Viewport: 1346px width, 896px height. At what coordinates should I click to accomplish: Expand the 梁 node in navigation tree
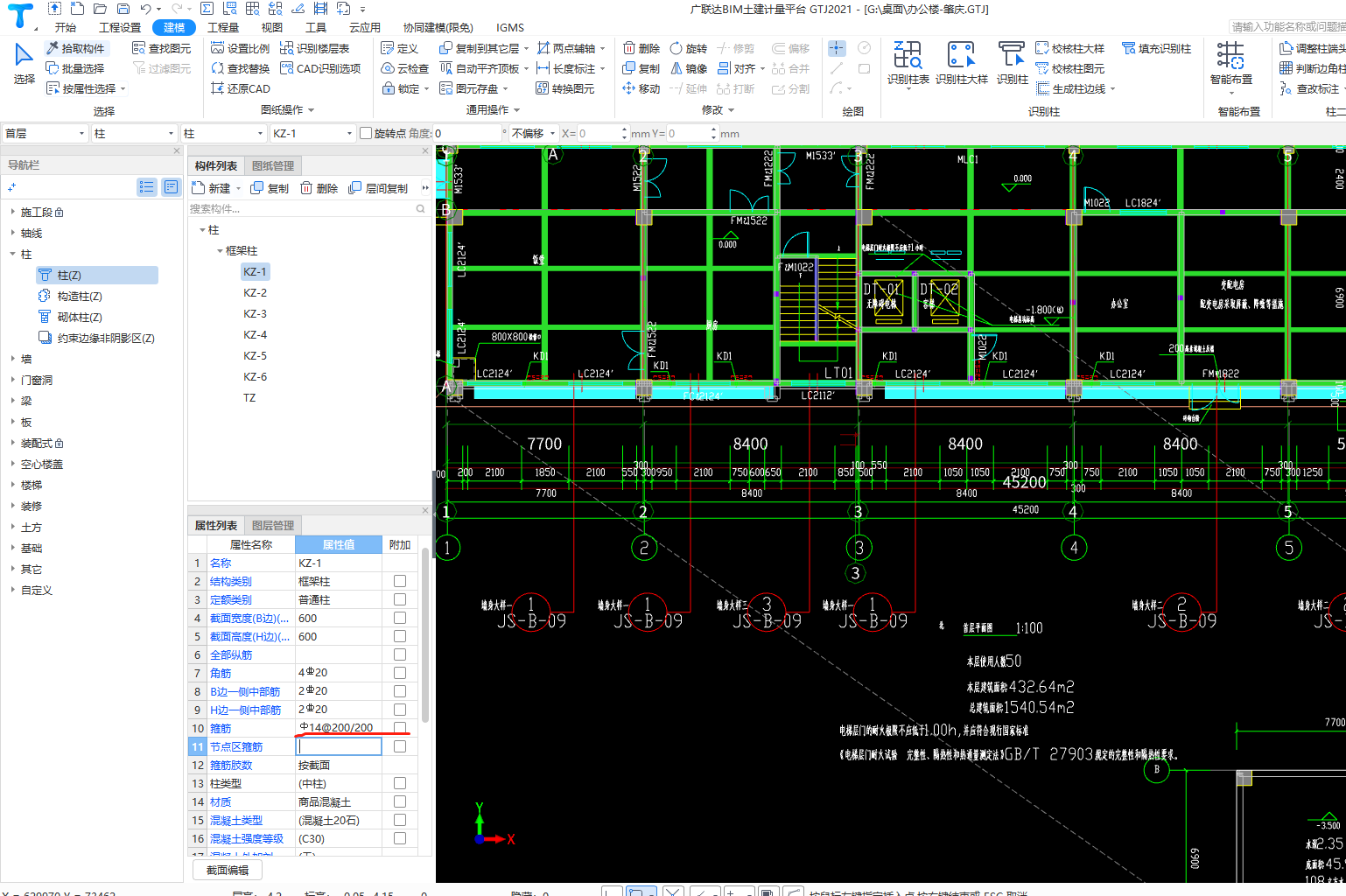12,401
